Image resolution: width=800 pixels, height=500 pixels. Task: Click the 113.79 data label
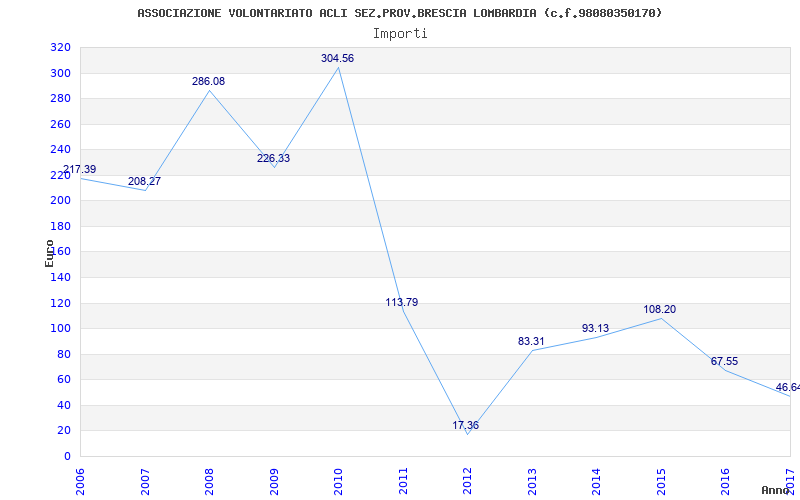point(402,303)
